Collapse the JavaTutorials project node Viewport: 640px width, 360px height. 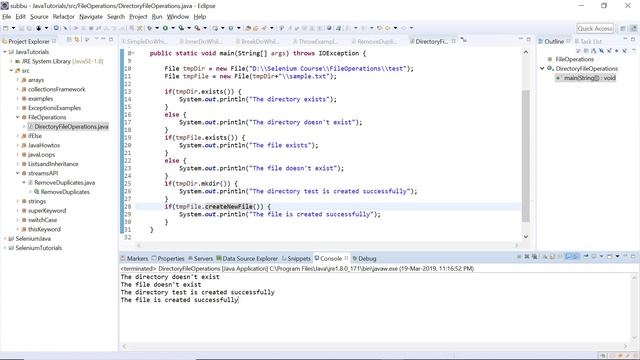coord(5,52)
